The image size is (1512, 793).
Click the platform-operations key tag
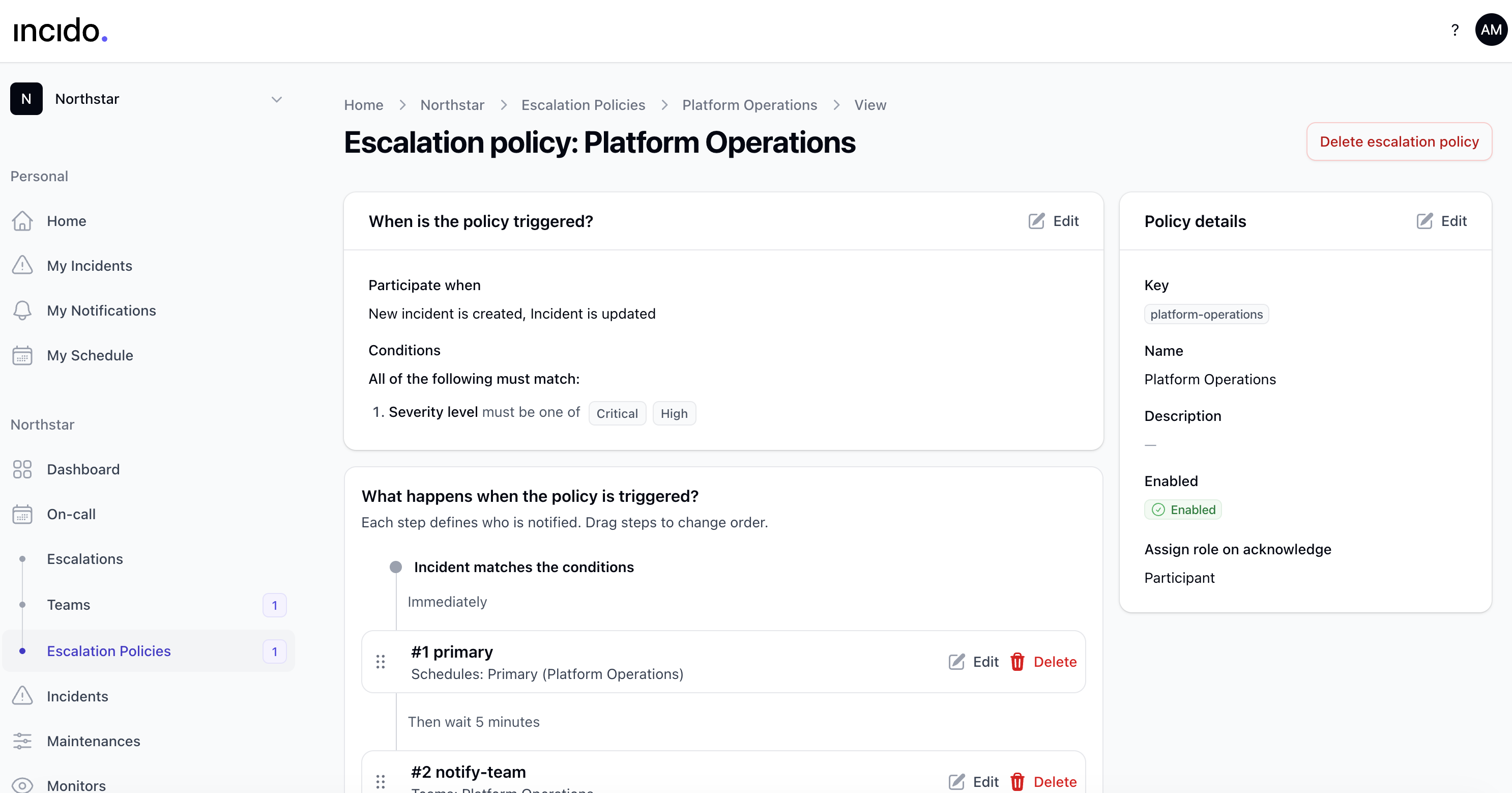(x=1206, y=314)
